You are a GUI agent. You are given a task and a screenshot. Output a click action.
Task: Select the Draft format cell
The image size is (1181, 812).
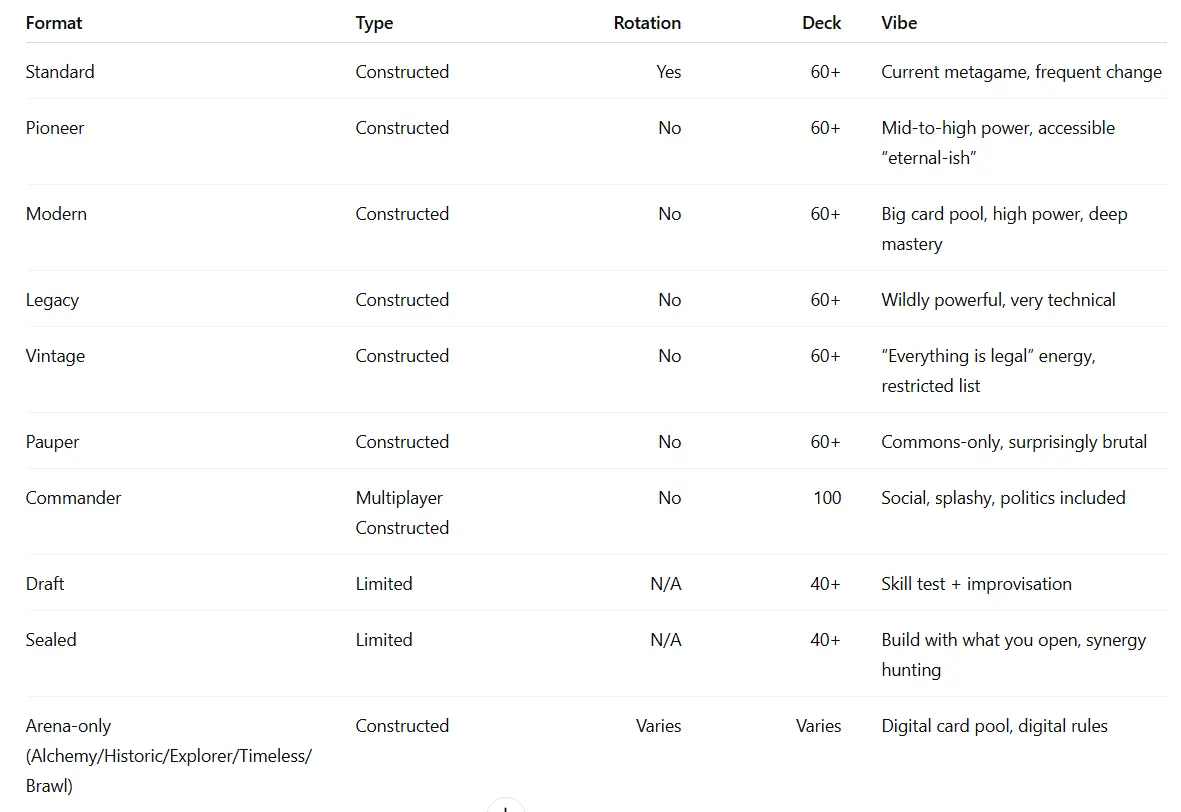point(45,584)
